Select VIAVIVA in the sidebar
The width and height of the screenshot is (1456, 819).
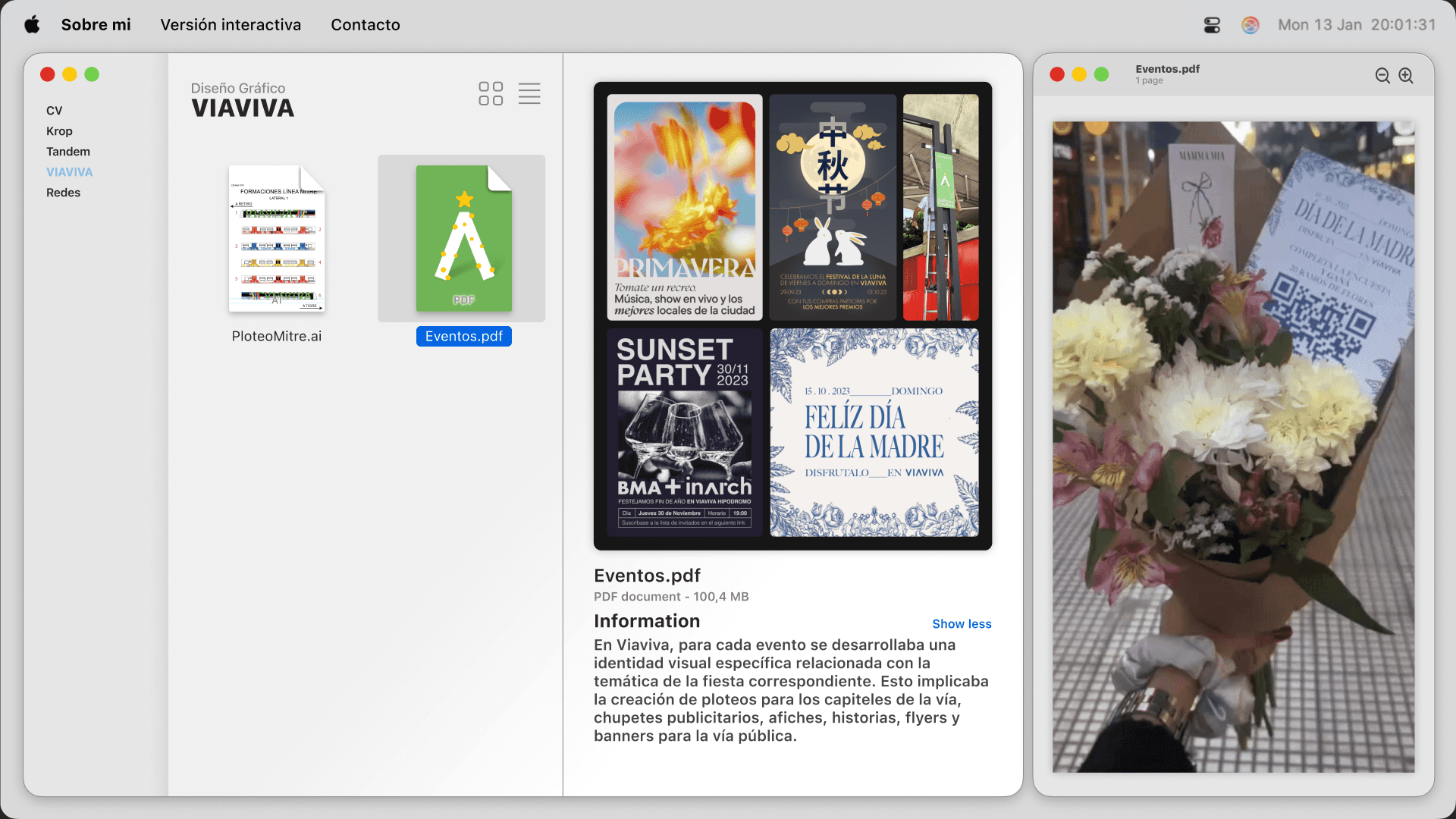pyautogui.click(x=69, y=172)
